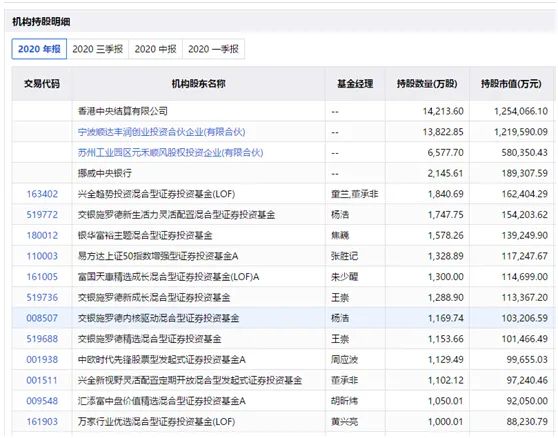Click fund code 519772
Screen dimensions: 558x438
42,215
